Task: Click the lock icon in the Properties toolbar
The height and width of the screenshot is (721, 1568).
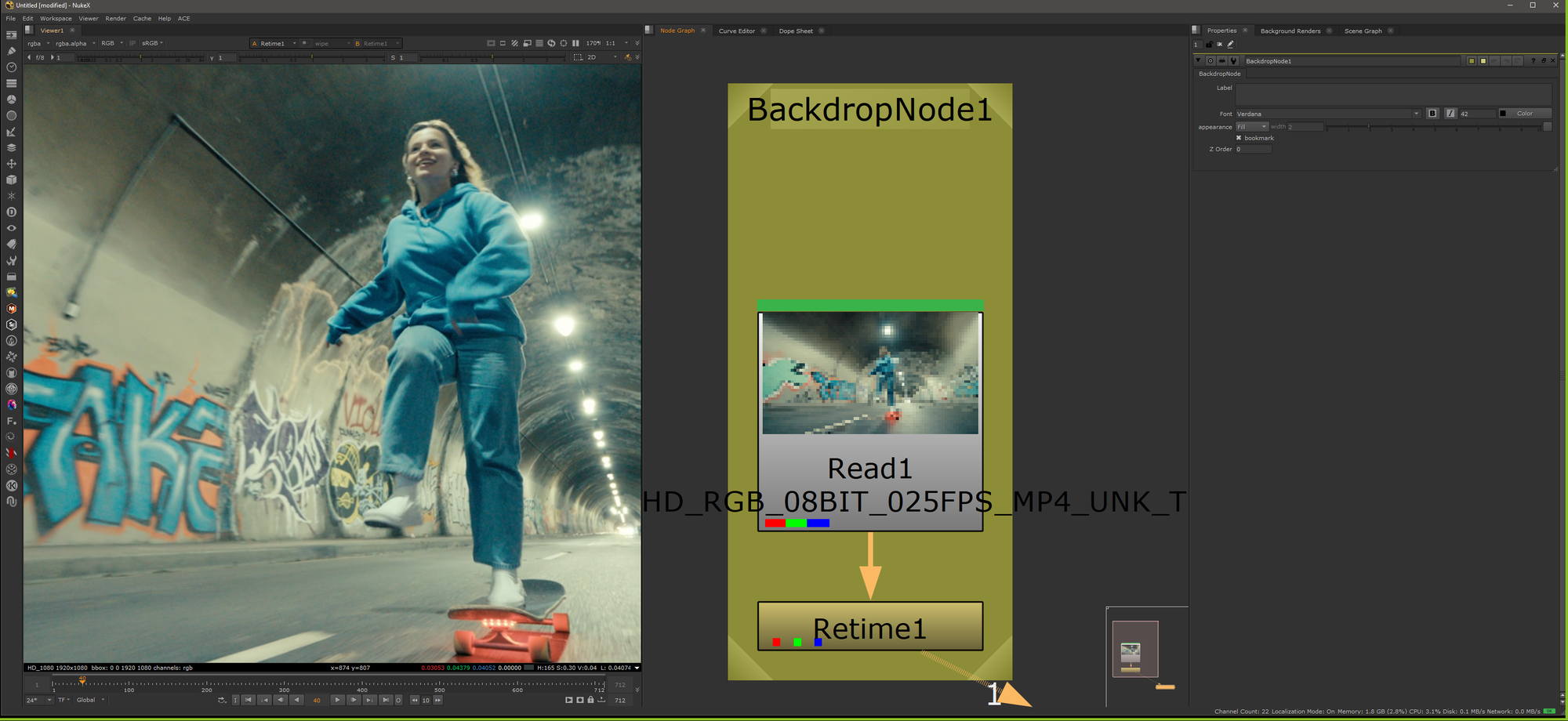Action: click(x=1209, y=45)
